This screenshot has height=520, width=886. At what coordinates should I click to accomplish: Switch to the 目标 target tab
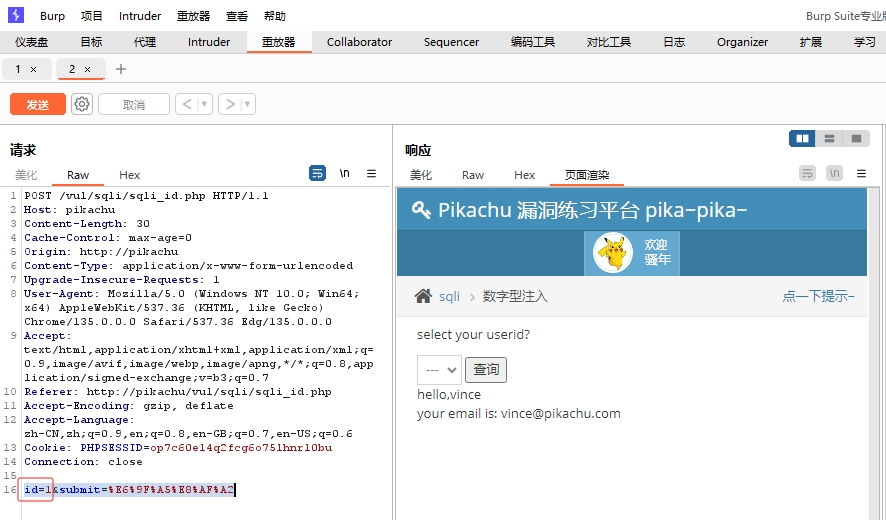click(x=92, y=42)
